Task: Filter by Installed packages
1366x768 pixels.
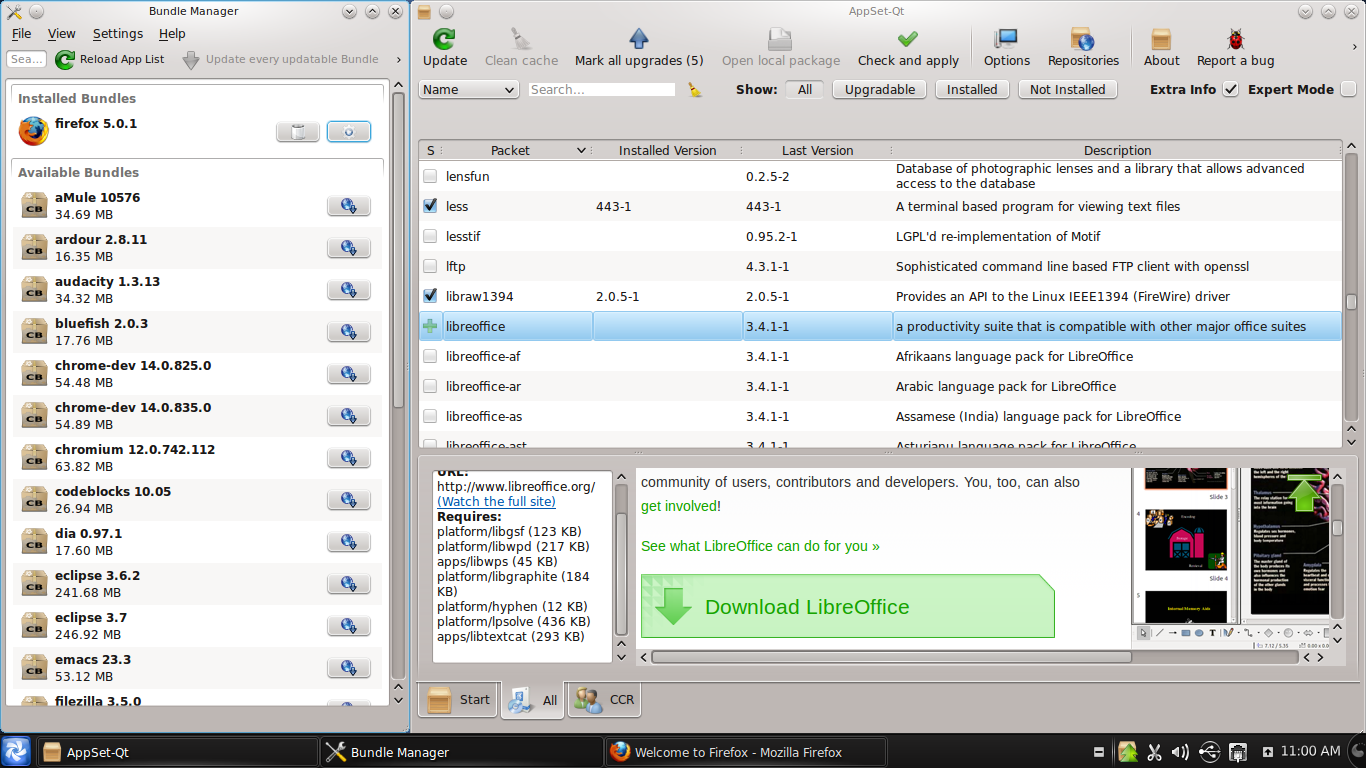Action: pyautogui.click(x=972, y=89)
